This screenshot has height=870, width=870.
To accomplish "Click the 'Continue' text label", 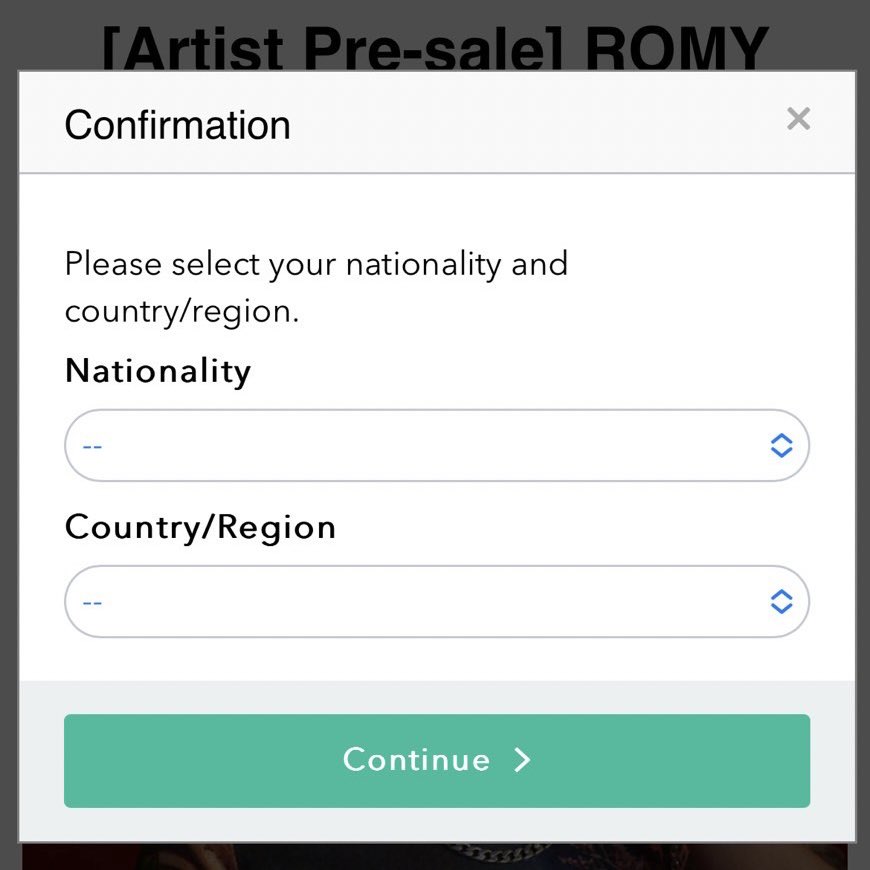I will (x=416, y=760).
